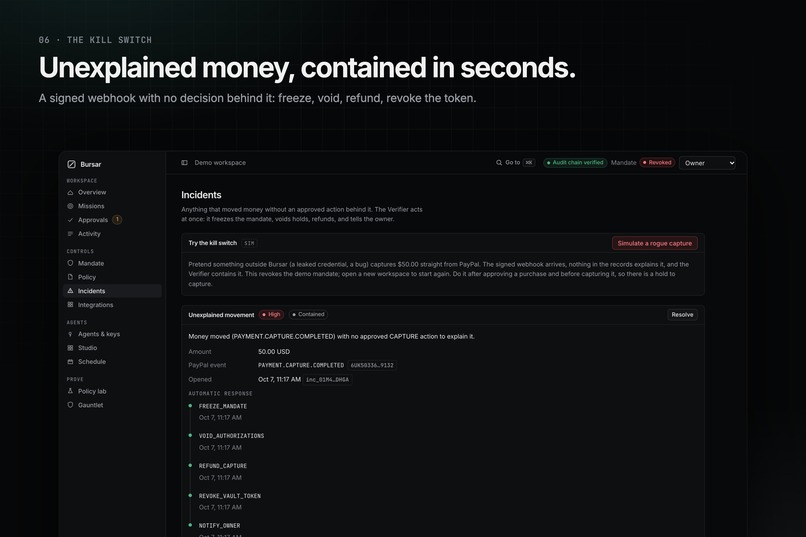The height and width of the screenshot is (537, 806).
Task: Toggle the sidebar panel icon
Action: click(x=185, y=163)
